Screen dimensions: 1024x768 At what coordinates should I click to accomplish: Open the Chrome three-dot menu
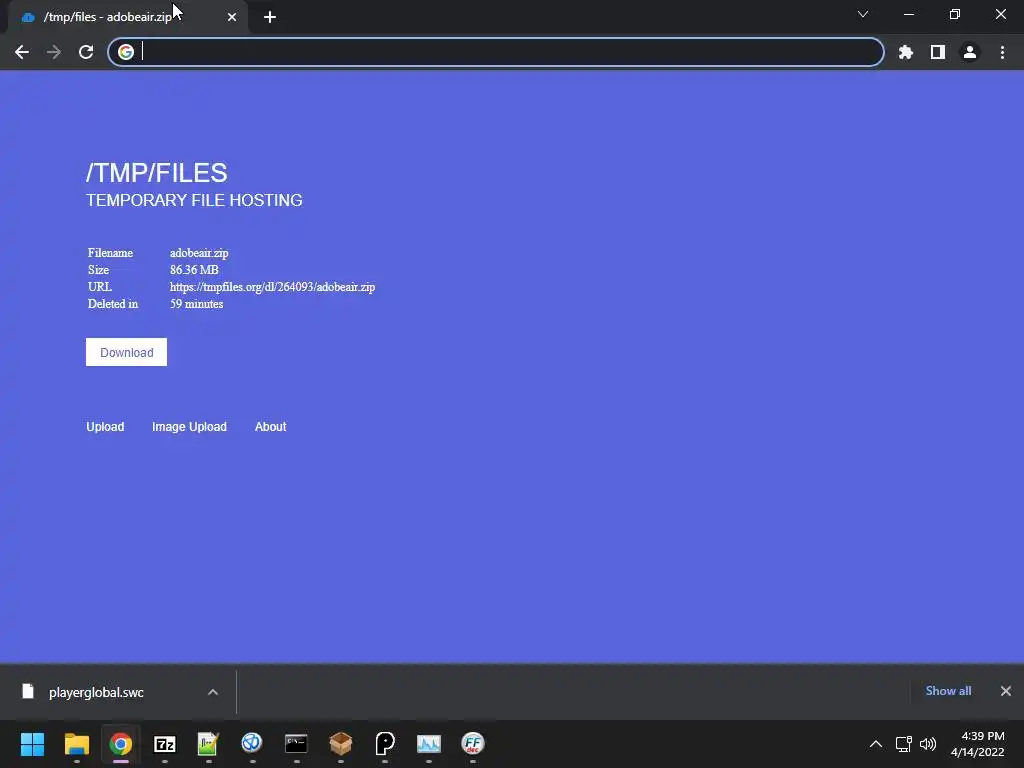[1002, 52]
